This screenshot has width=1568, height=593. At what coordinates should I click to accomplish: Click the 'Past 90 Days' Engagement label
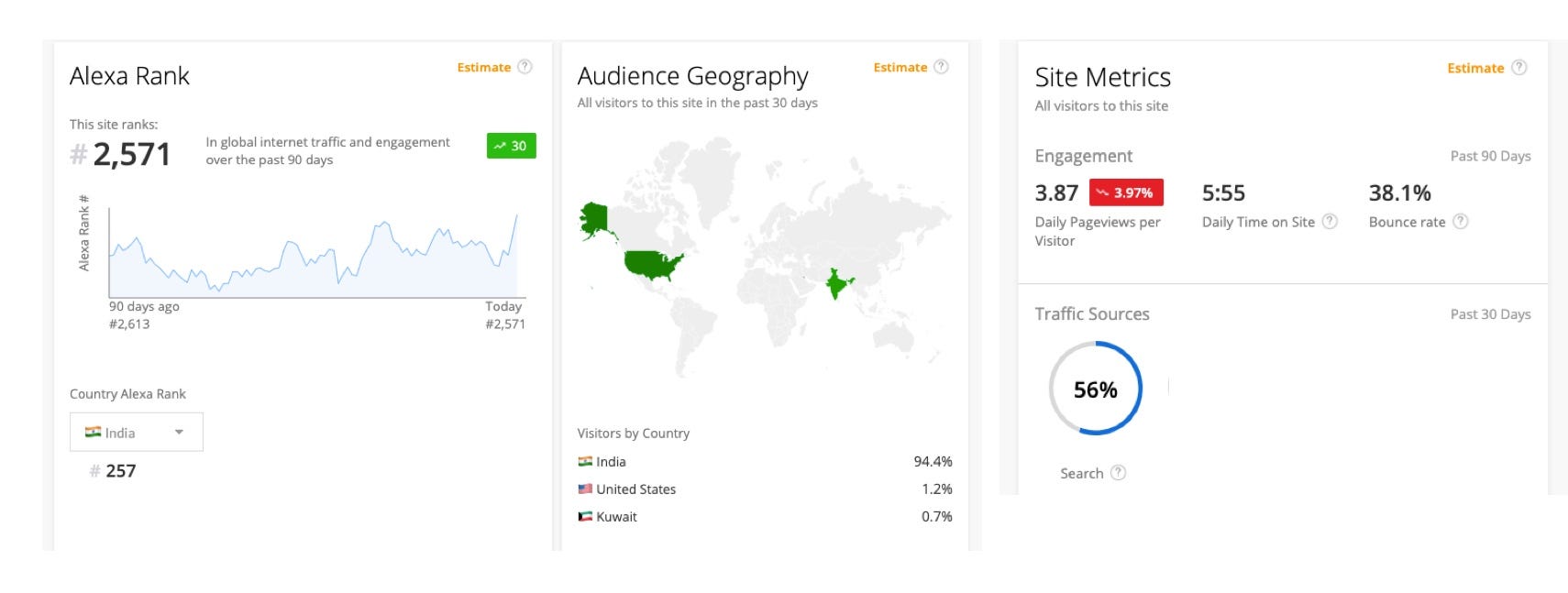[x=1490, y=156]
